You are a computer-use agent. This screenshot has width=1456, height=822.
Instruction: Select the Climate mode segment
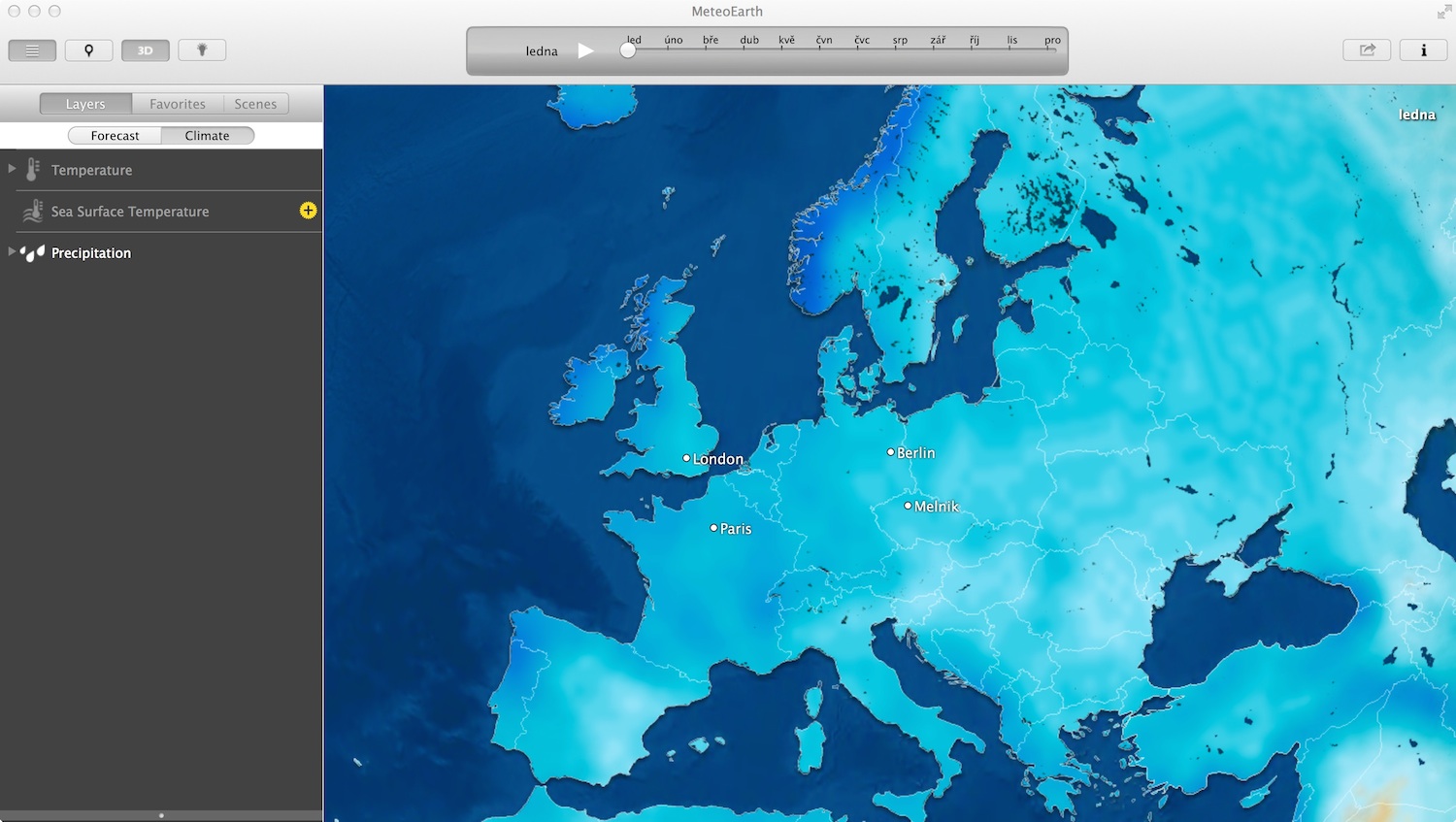pos(207,136)
